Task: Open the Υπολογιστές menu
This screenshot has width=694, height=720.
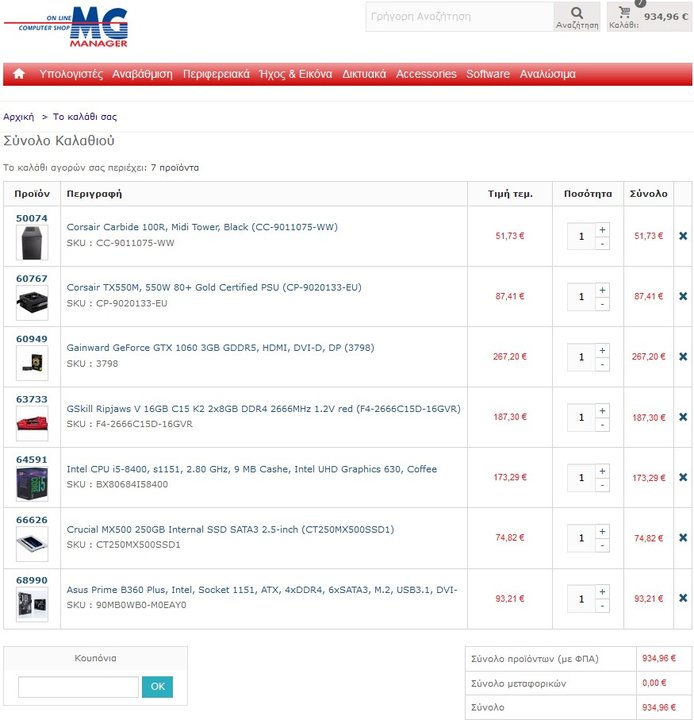Action: 71,74
